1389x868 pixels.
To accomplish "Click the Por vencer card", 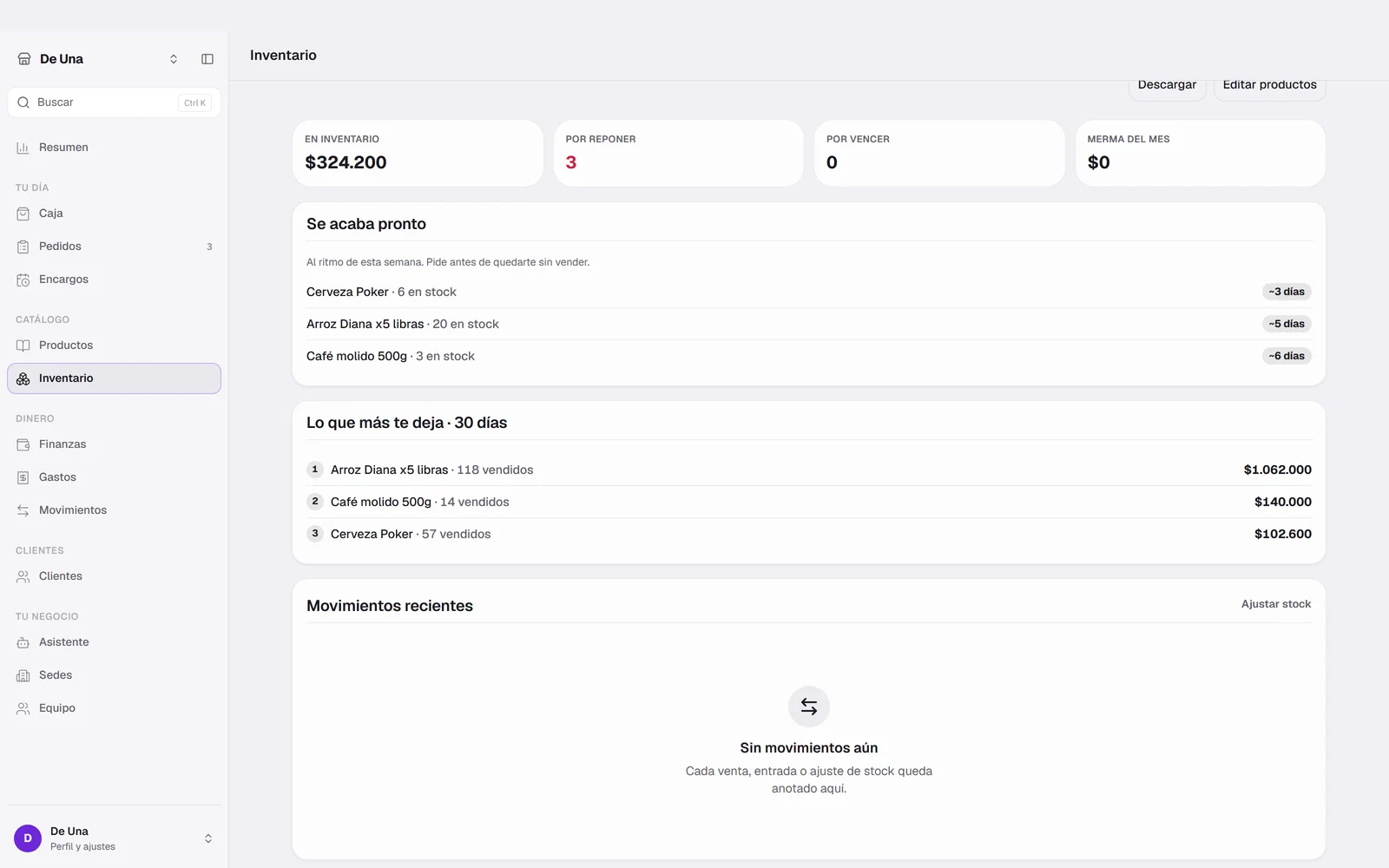I will [x=939, y=153].
